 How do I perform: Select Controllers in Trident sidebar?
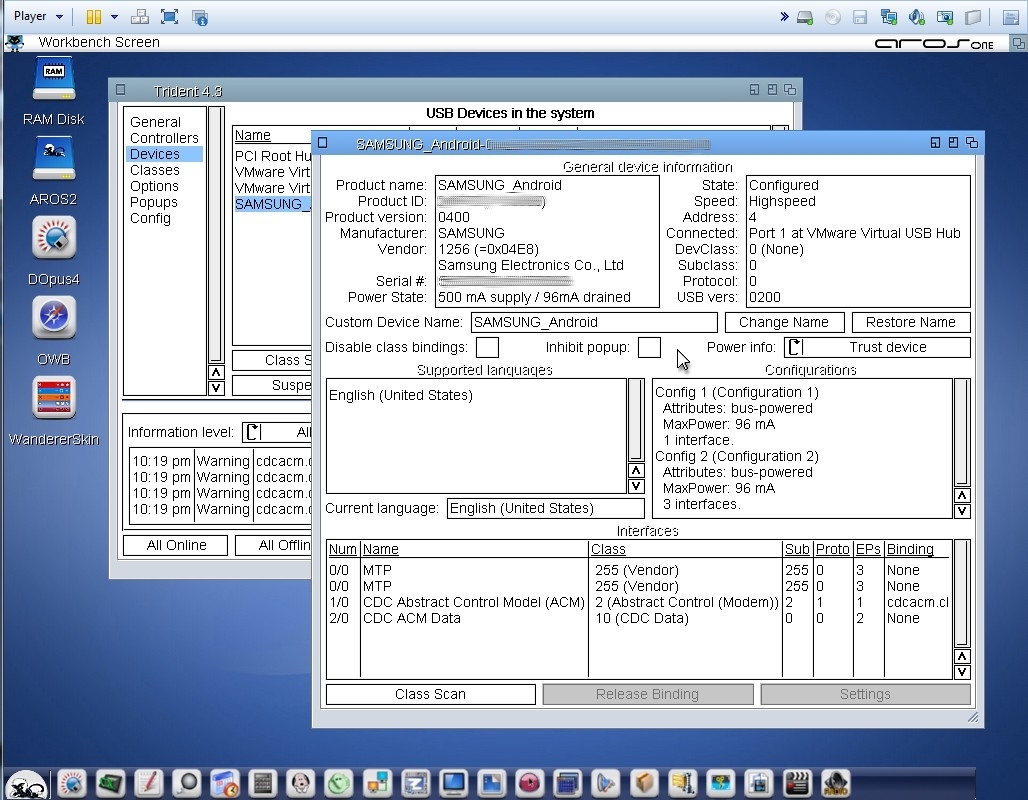[164, 138]
